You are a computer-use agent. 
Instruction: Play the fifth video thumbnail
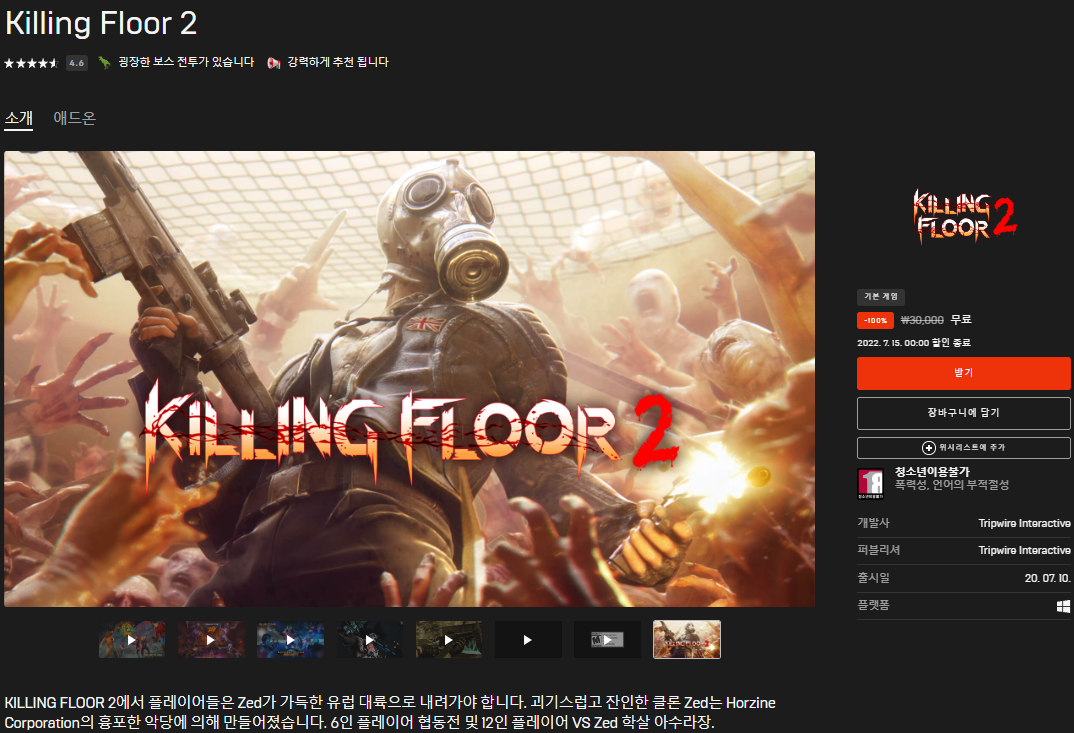pyautogui.click(x=449, y=640)
